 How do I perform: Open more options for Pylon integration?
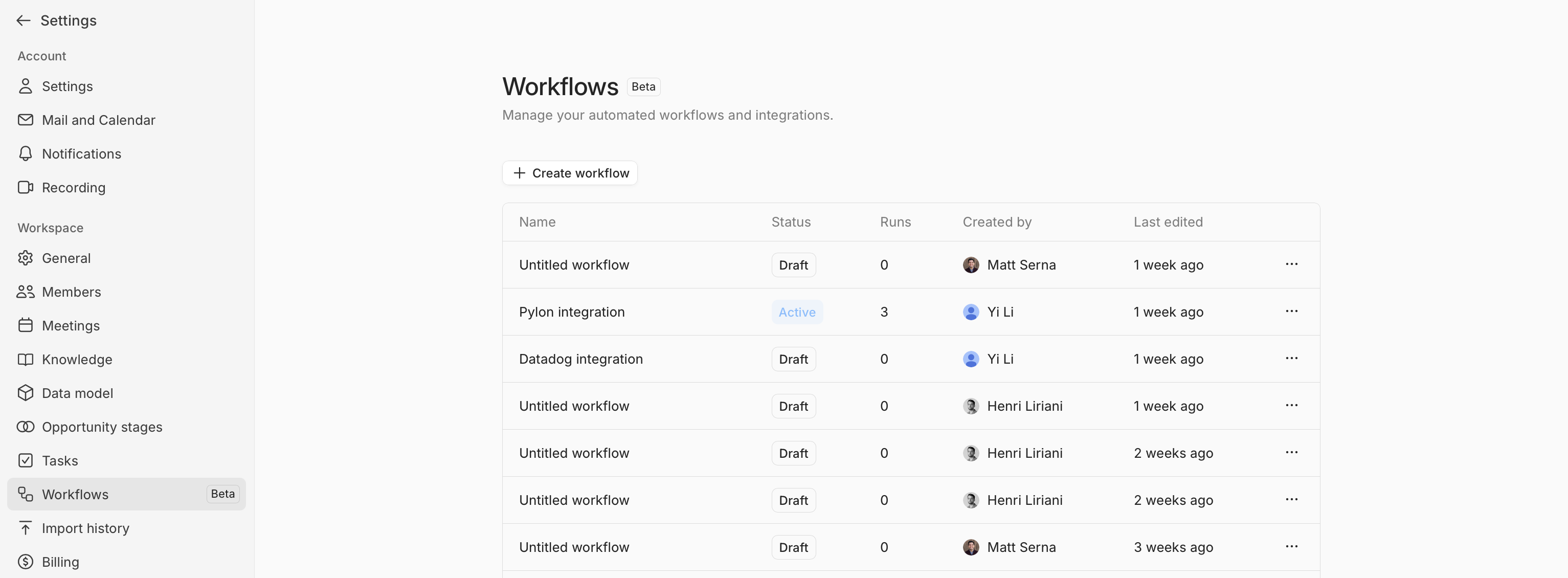[x=1292, y=311]
